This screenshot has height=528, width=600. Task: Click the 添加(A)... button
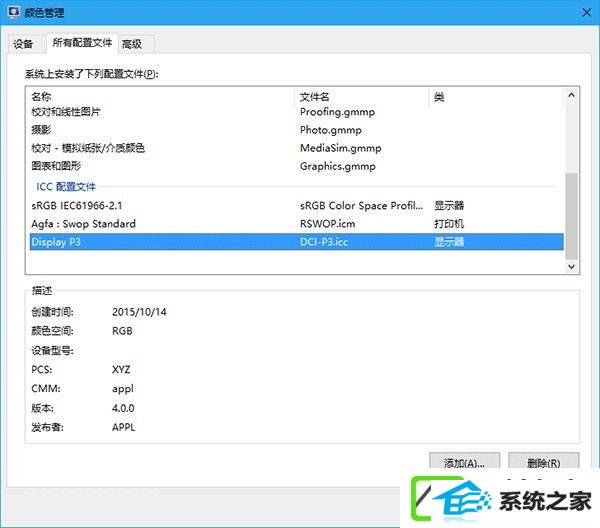click(x=465, y=463)
